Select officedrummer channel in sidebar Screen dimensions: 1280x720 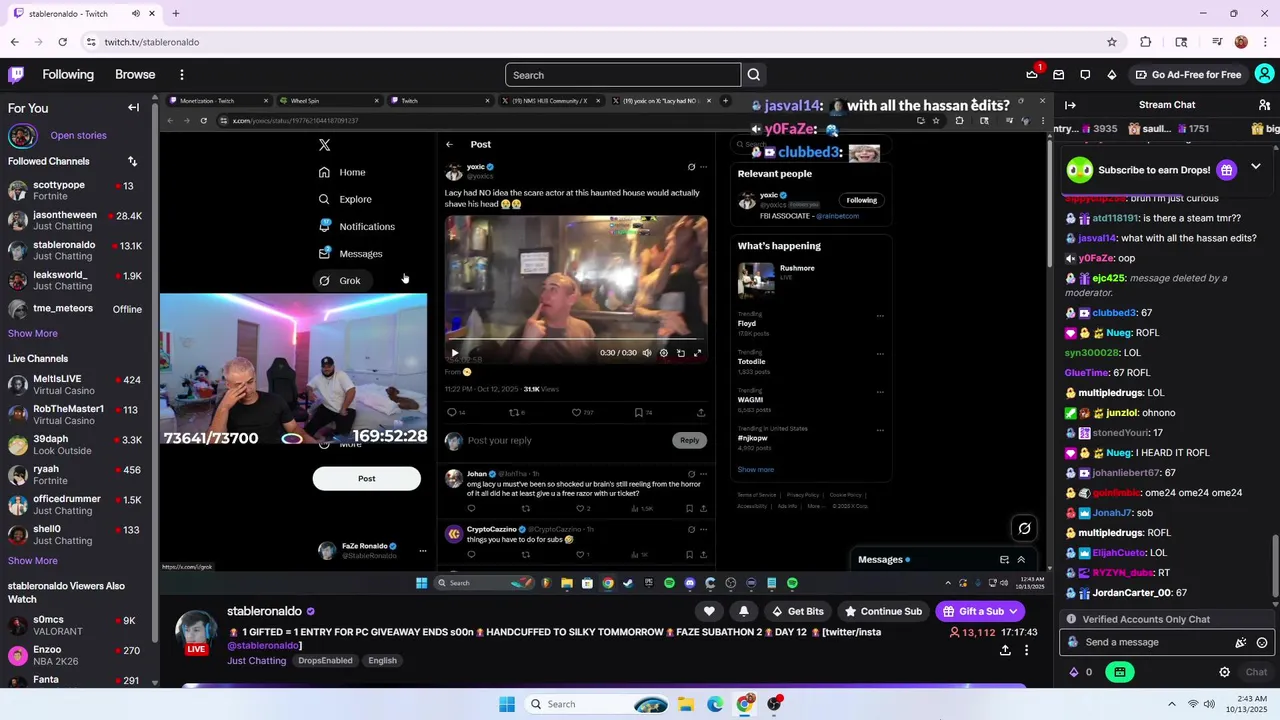click(76, 505)
